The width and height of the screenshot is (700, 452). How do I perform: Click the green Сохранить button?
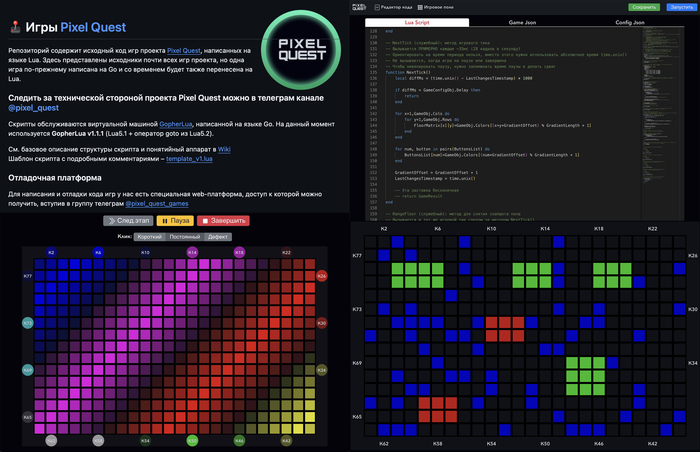(x=644, y=6)
